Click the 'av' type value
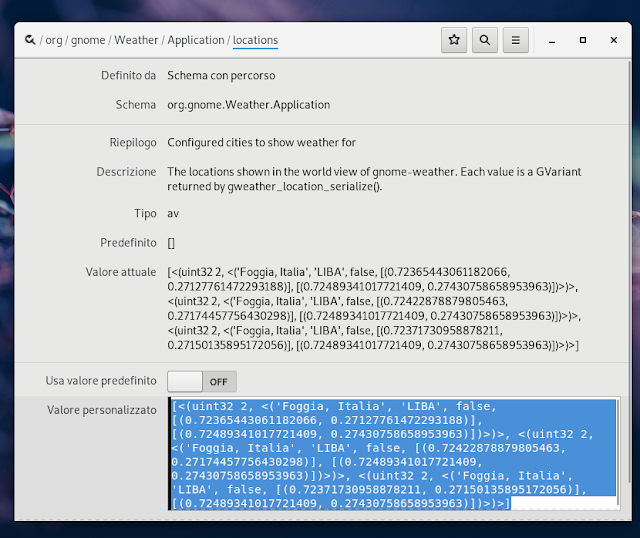Image resolution: width=640 pixels, height=538 pixels. point(173,213)
